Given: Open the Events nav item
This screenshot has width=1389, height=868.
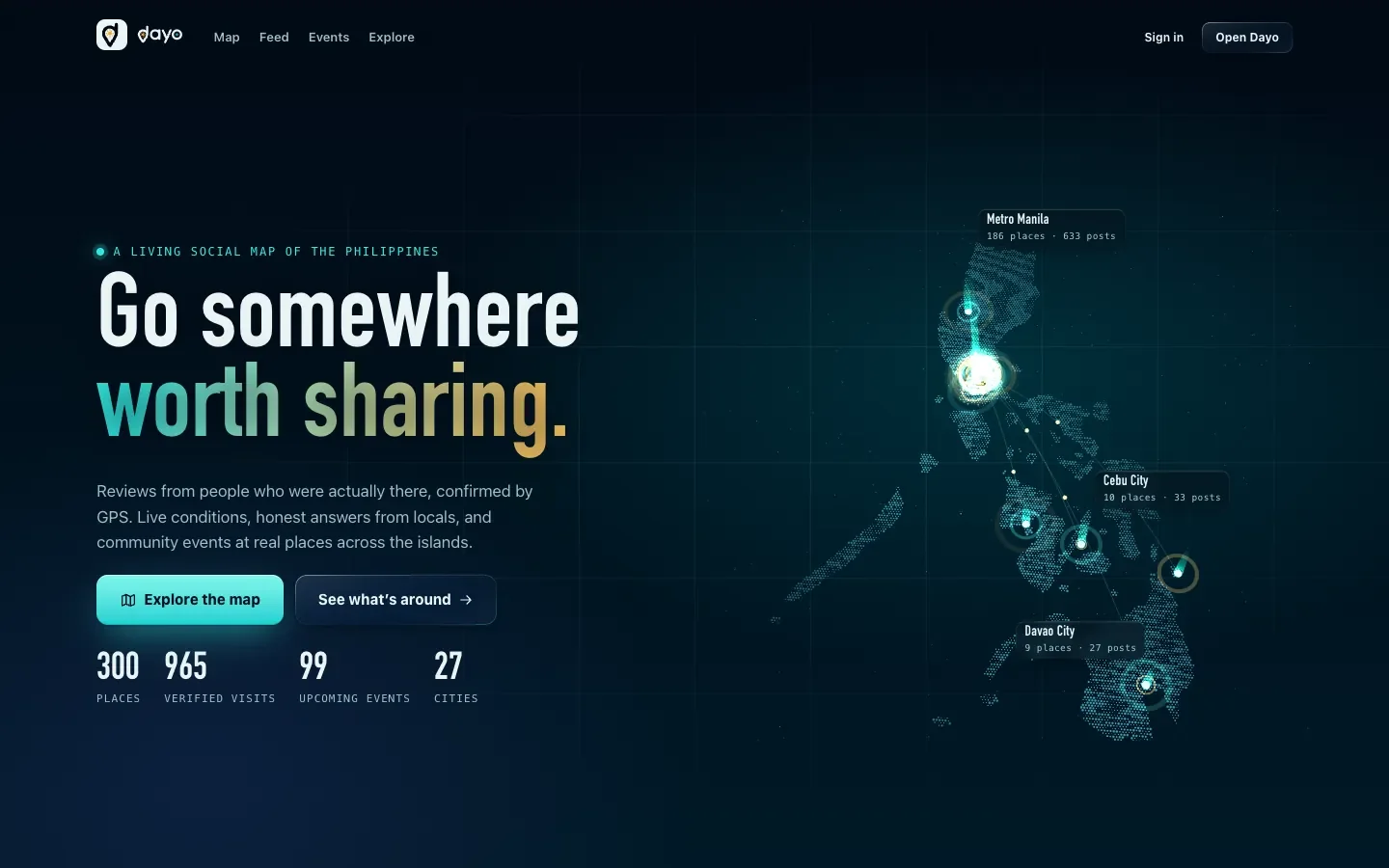Looking at the screenshot, I should [x=329, y=37].
